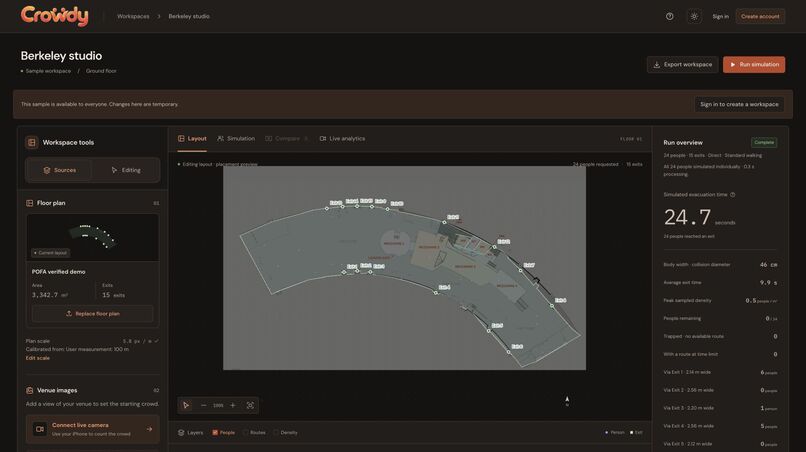Open the help icon in header
The image size is (806, 452).
(669, 16)
